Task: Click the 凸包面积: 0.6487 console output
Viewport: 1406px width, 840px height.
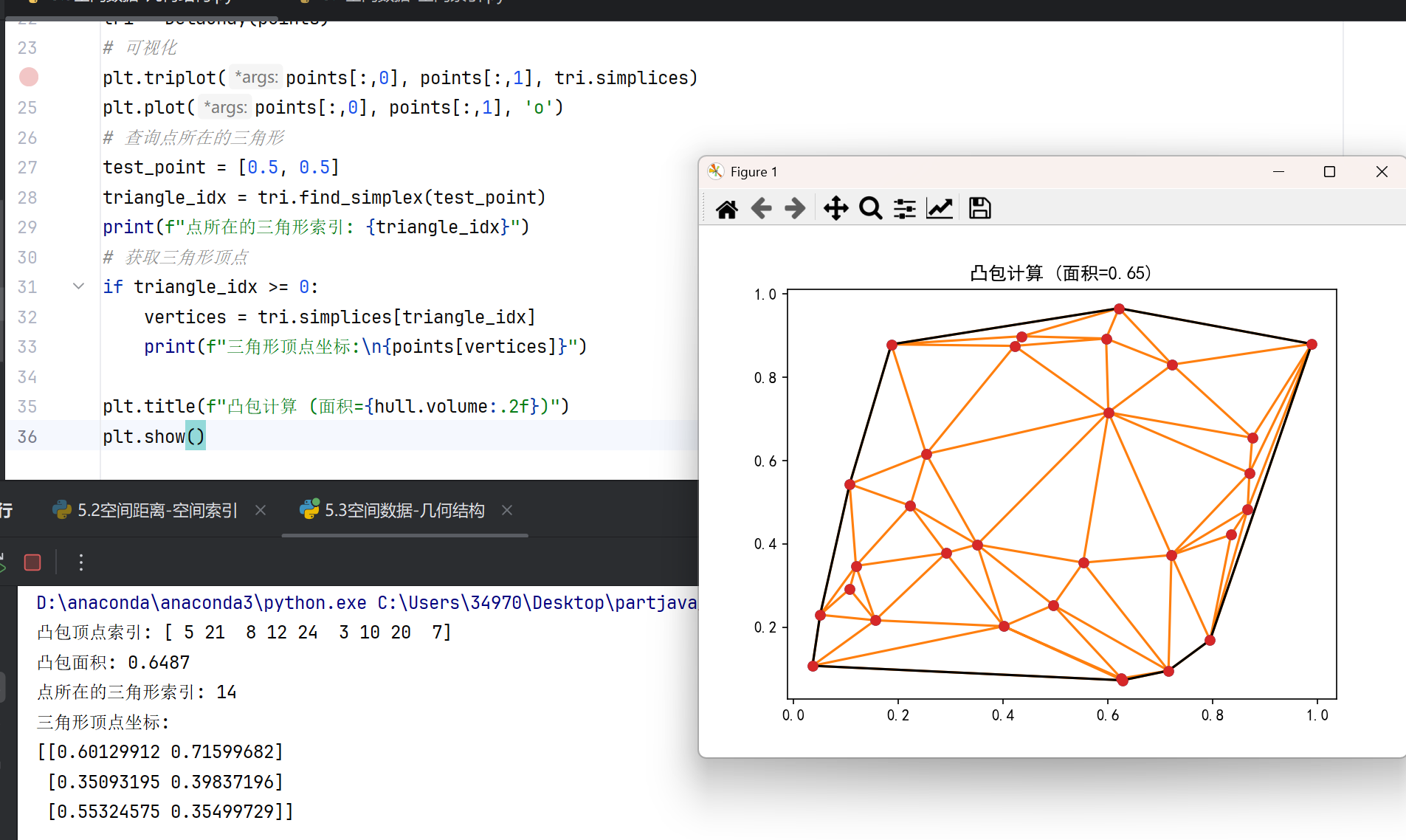Action: [x=114, y=663]
